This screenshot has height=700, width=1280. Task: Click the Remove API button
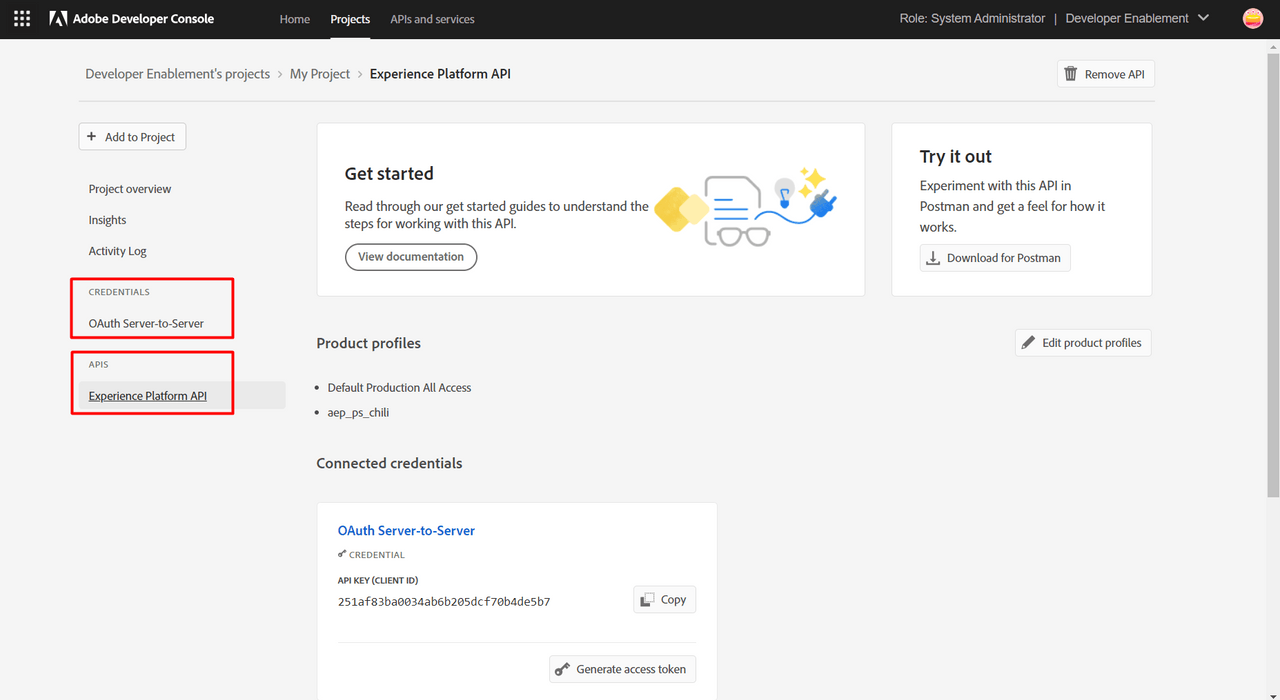point(1106,74)
